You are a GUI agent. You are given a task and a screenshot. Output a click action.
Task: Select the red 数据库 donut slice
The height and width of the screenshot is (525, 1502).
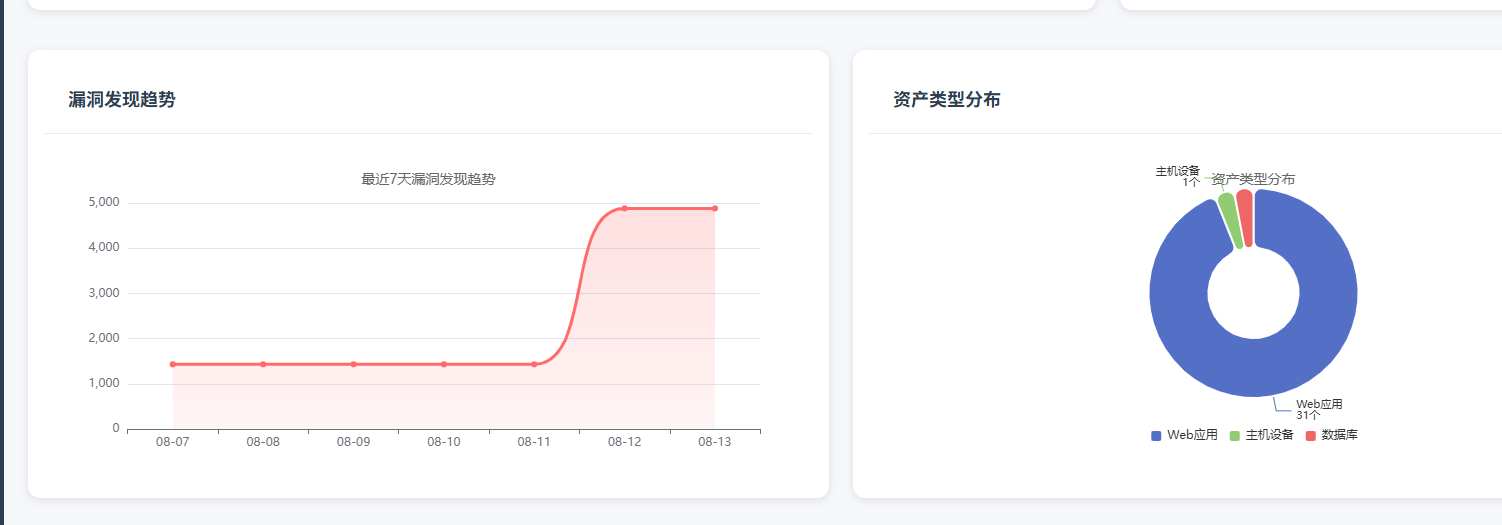(x=1245, y=215)
